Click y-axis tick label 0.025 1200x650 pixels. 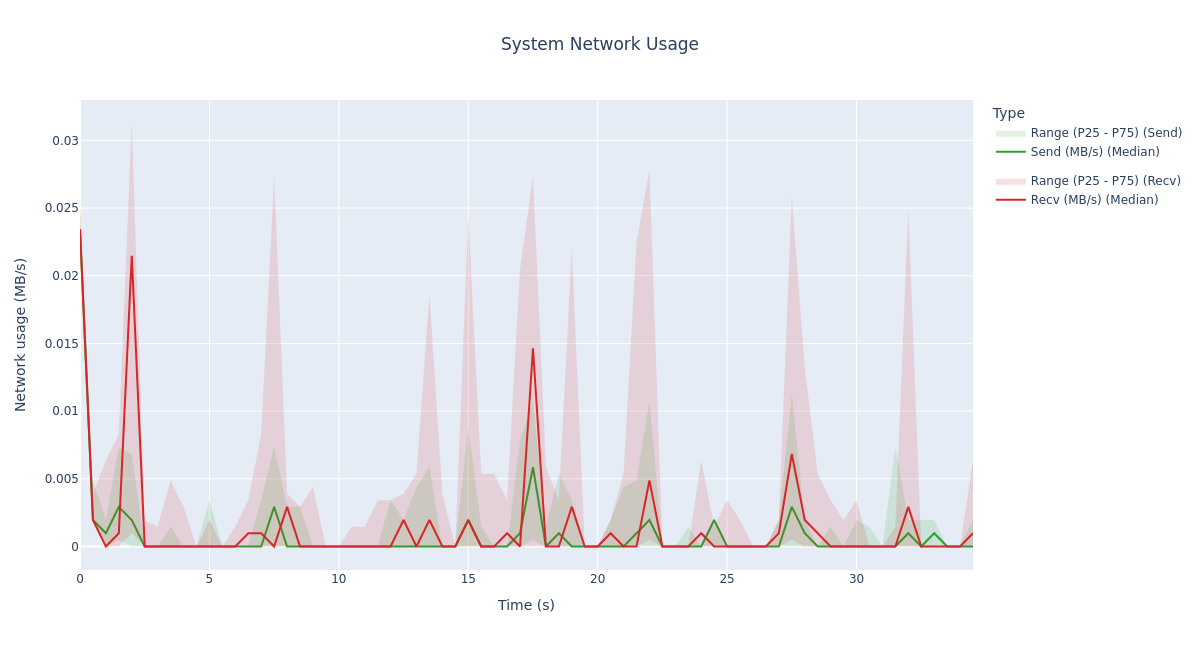click(x=62, y=208)
